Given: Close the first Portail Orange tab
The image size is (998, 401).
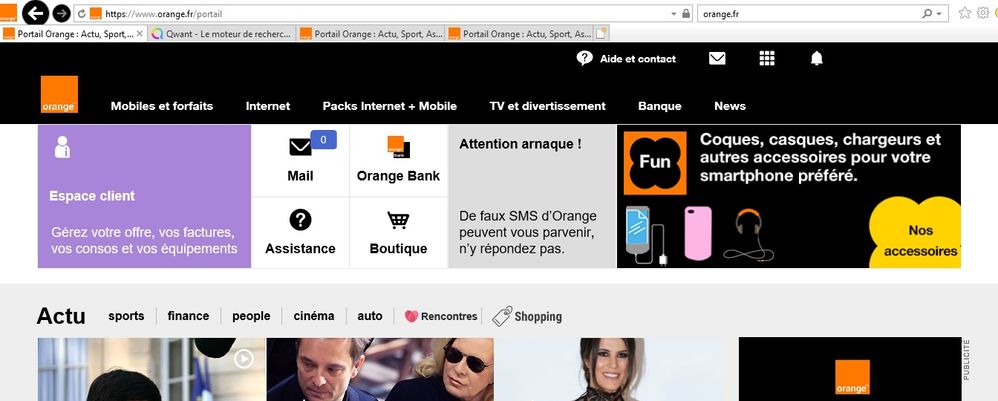Looking at the screenshot, I should pos(140,33).
